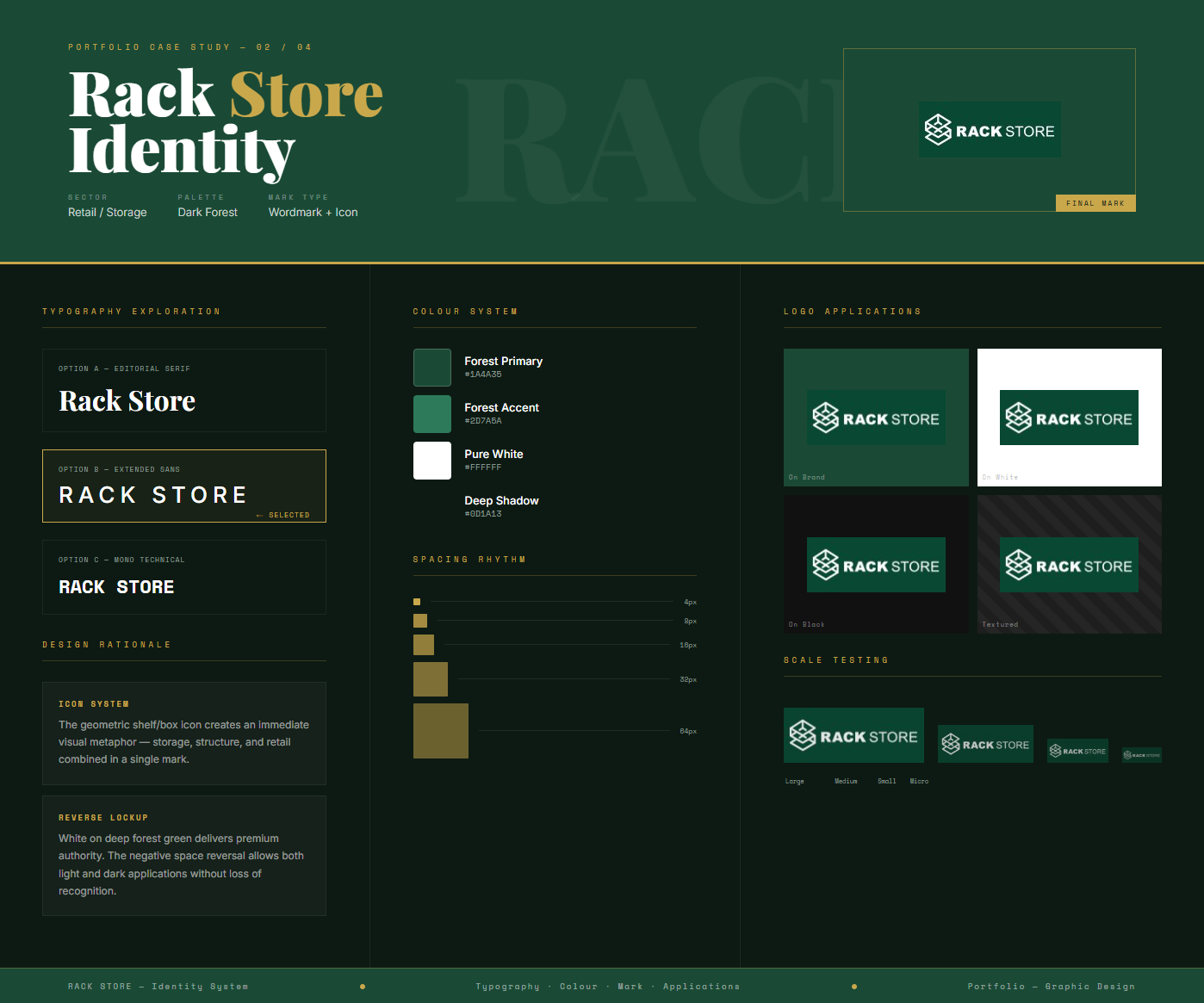1204x1003 pixels.
Task: Toggle selection of Option A — Editorial Serif
Action: (184, 390)
